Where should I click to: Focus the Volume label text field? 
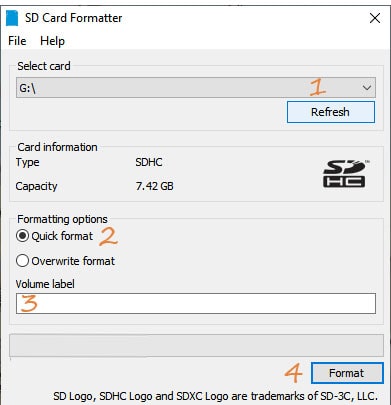coord(196,303)
